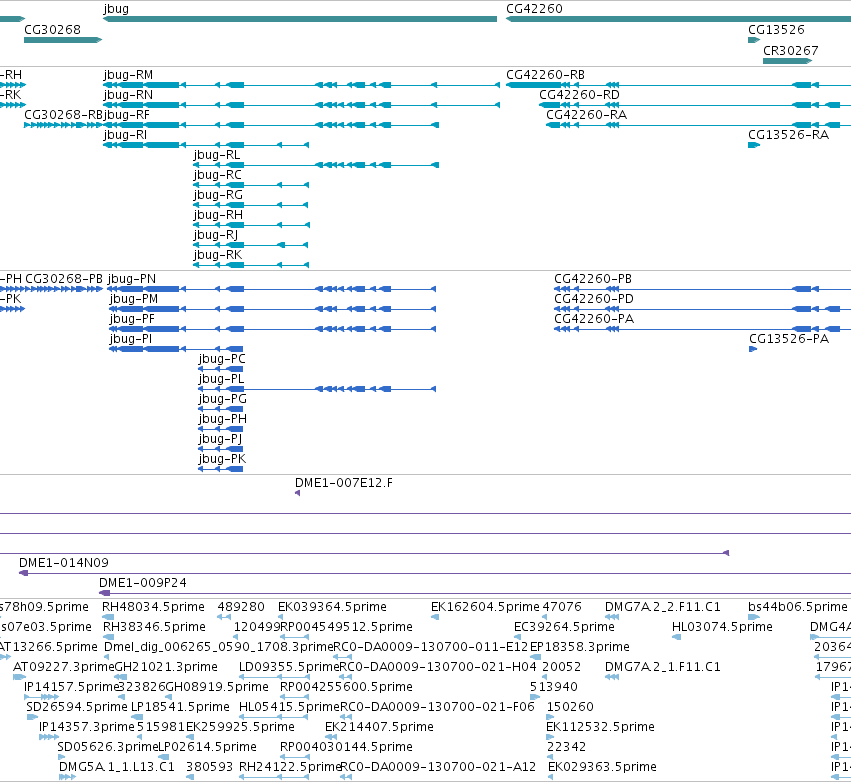
Task: Click the AT09227.3prime EST label
Action: (64, 667)
